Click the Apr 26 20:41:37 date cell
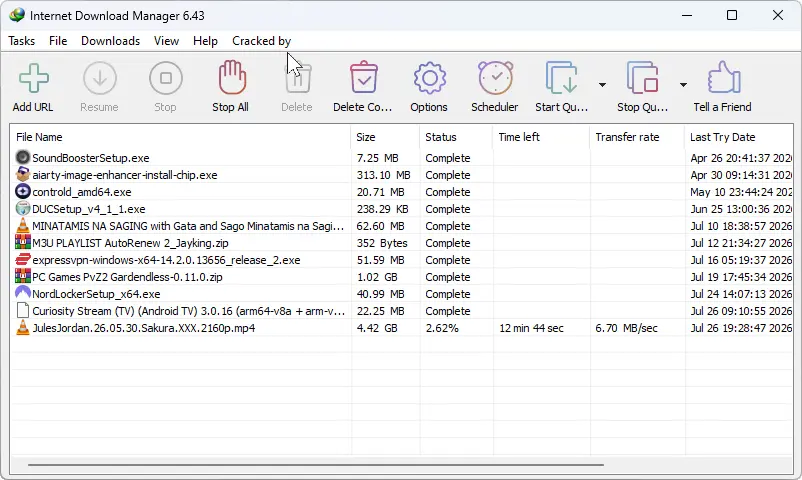802x480 pixels. 741,158
